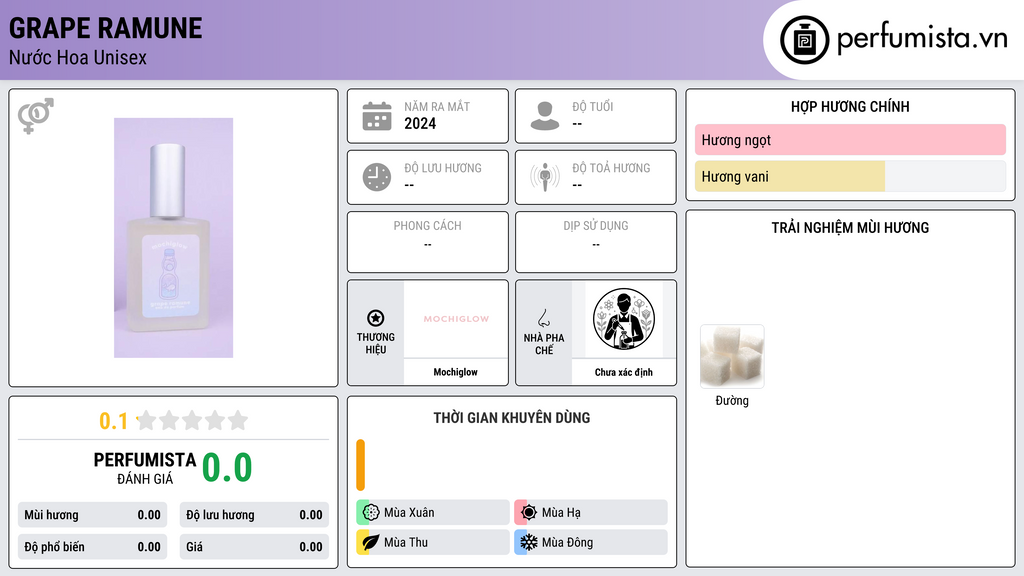The image size is (1024, 576).
Task: Click the Hương ngọt accord bar
Action: tap(850, 140)
